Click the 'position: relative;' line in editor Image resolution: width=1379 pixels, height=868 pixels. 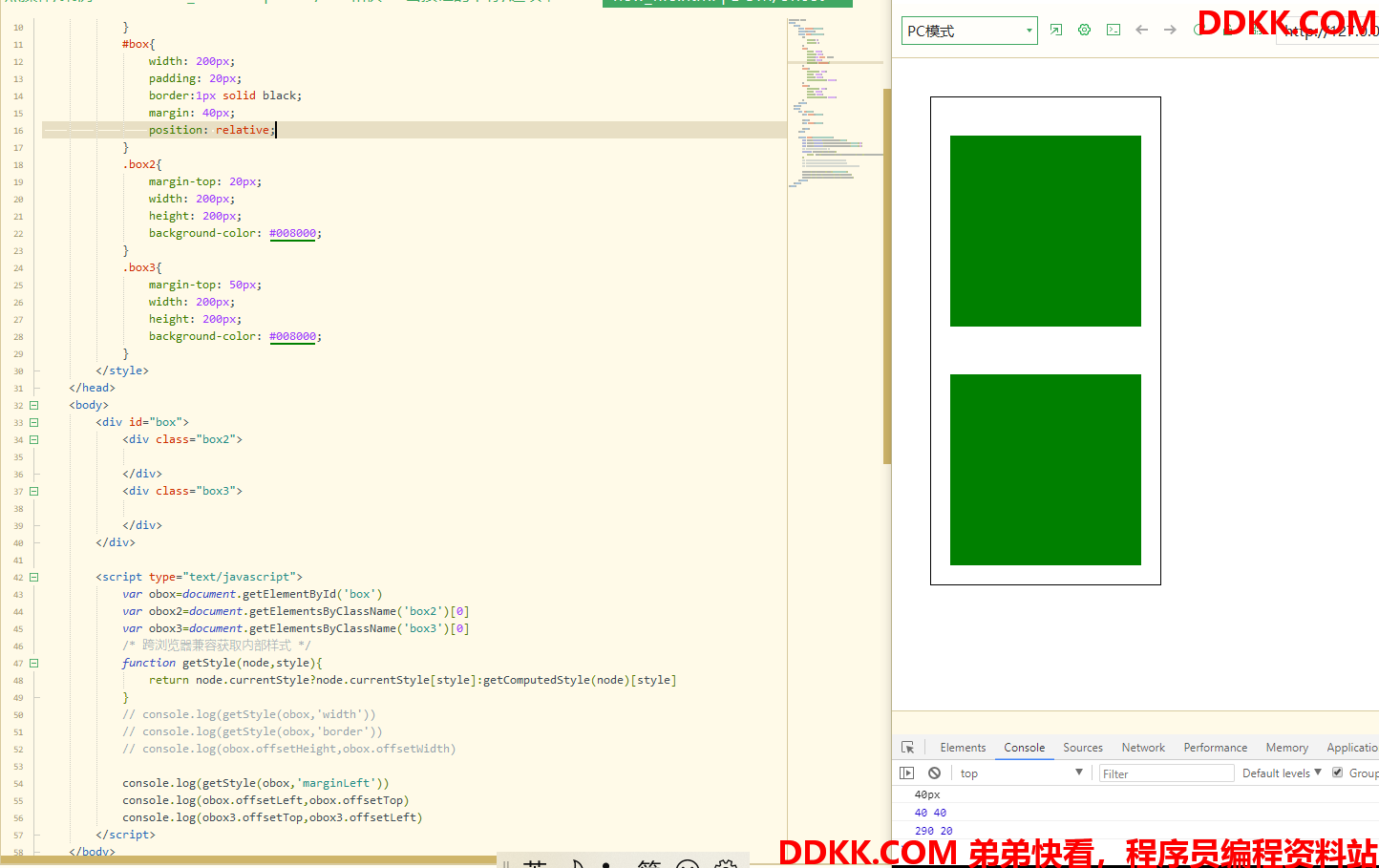click(212, 130)
